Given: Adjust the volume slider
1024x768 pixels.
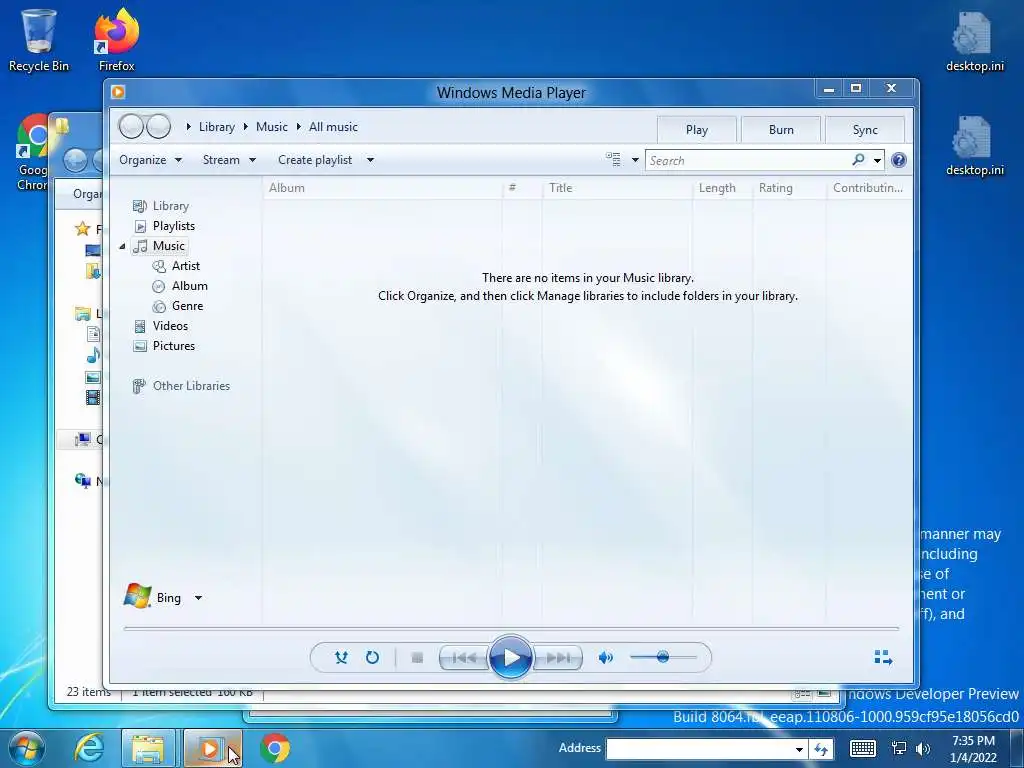Looking at the screenshot, I should click(663, 657).
